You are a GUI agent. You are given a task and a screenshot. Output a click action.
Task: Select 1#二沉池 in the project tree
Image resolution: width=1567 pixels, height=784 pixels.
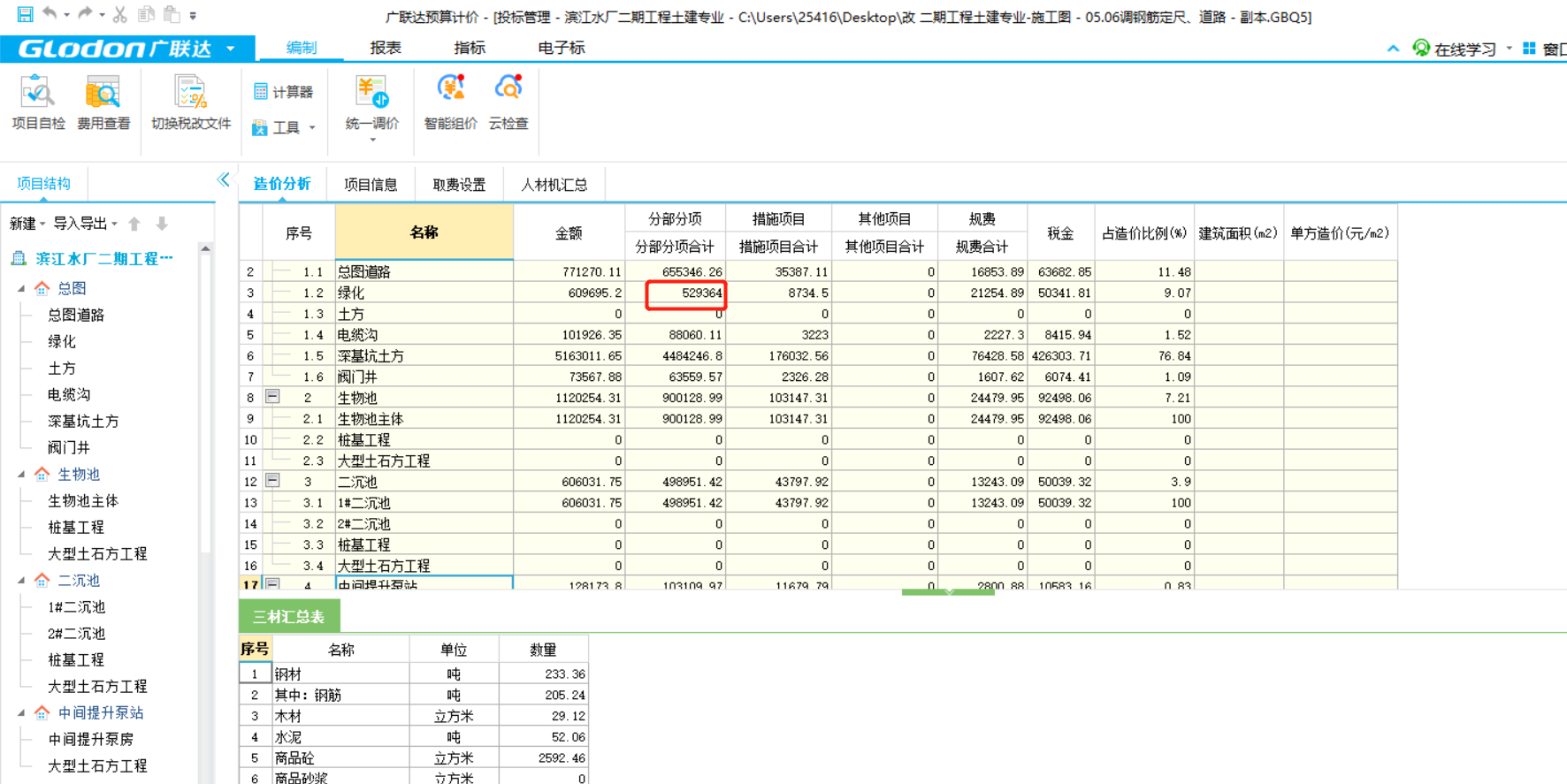[x=76, y=606]
